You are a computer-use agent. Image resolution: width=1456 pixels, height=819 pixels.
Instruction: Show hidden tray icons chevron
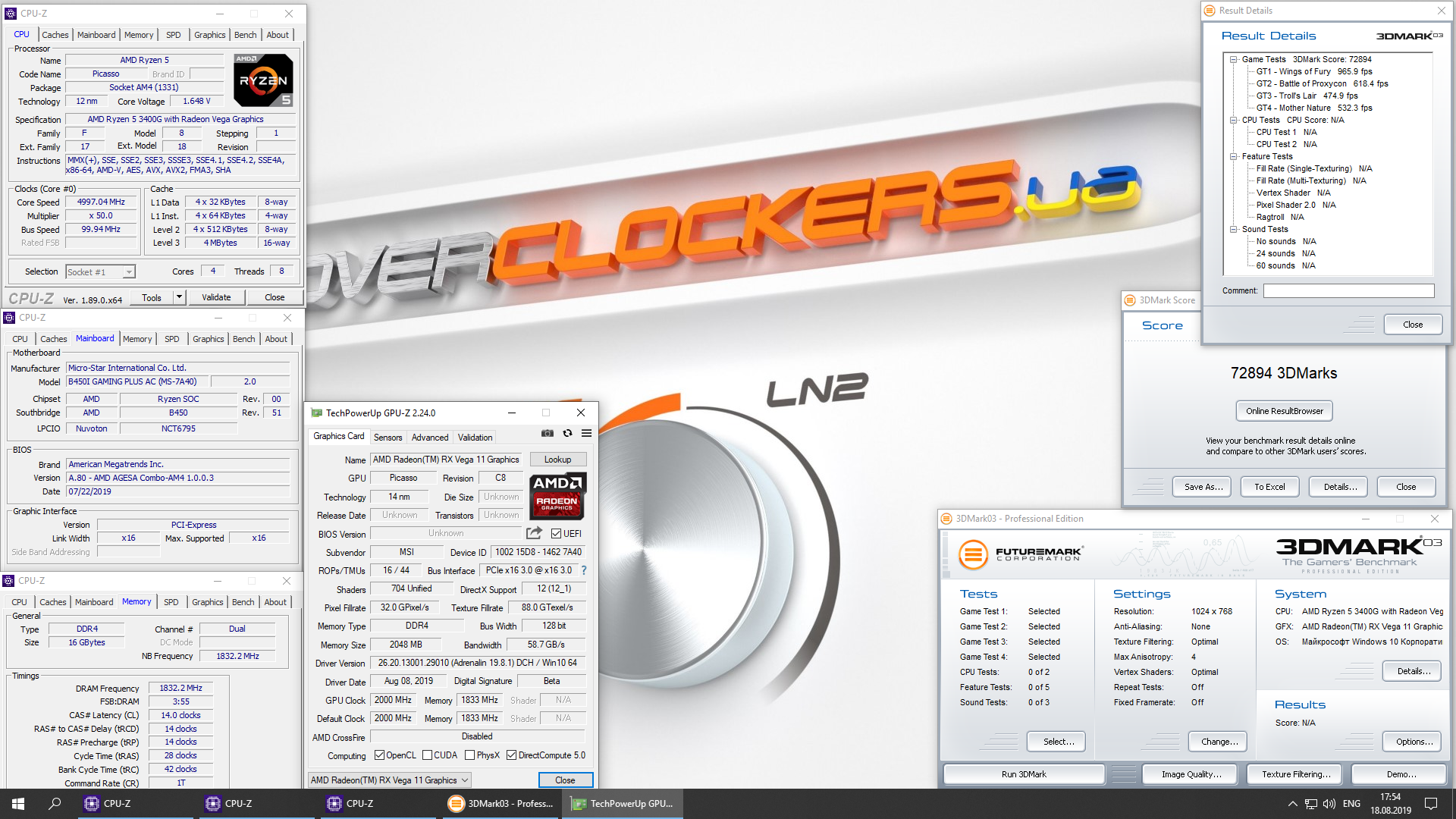(x=1292, y=804)
